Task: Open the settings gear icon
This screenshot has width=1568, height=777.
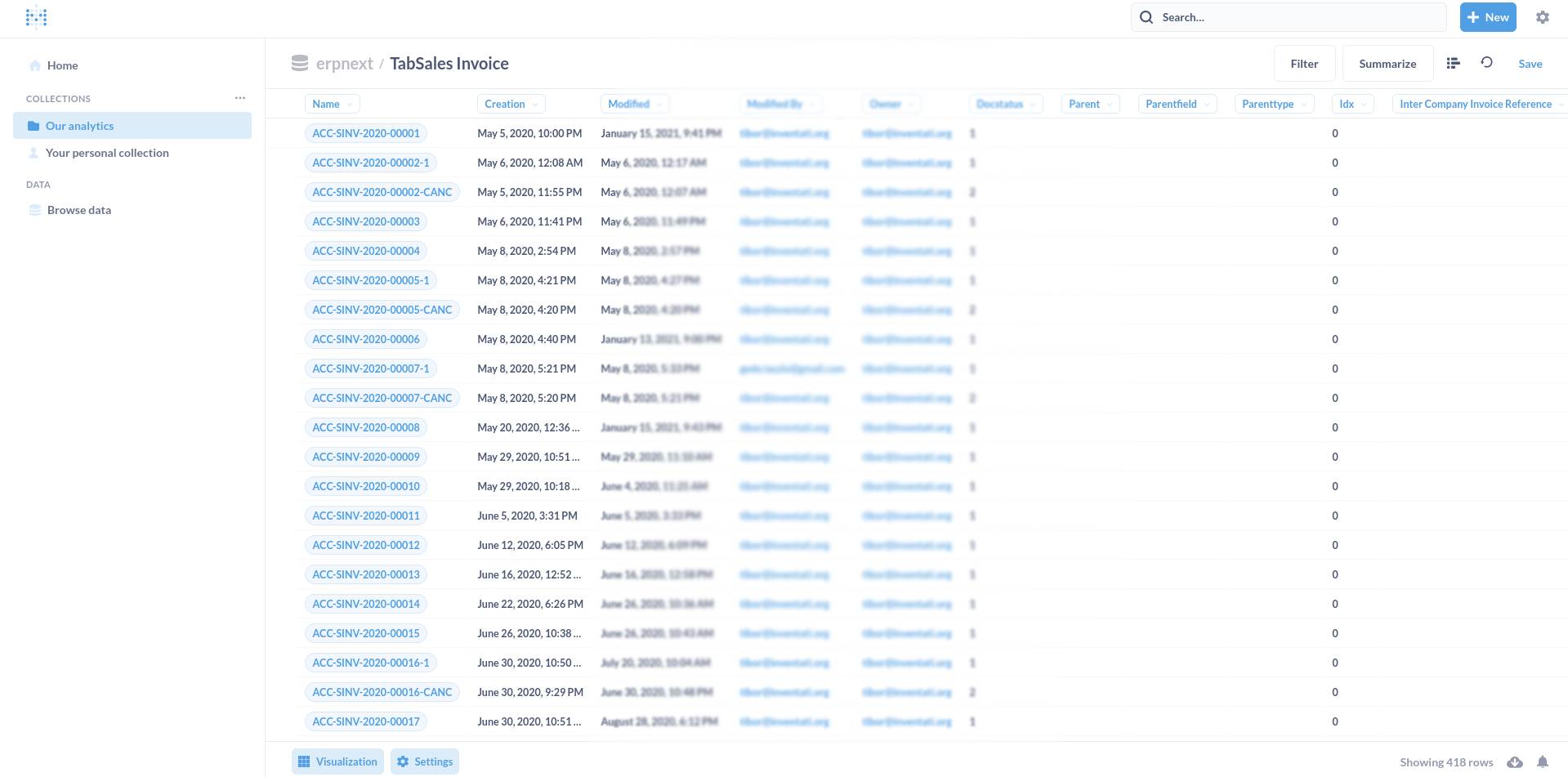Action: [1542, 17]
